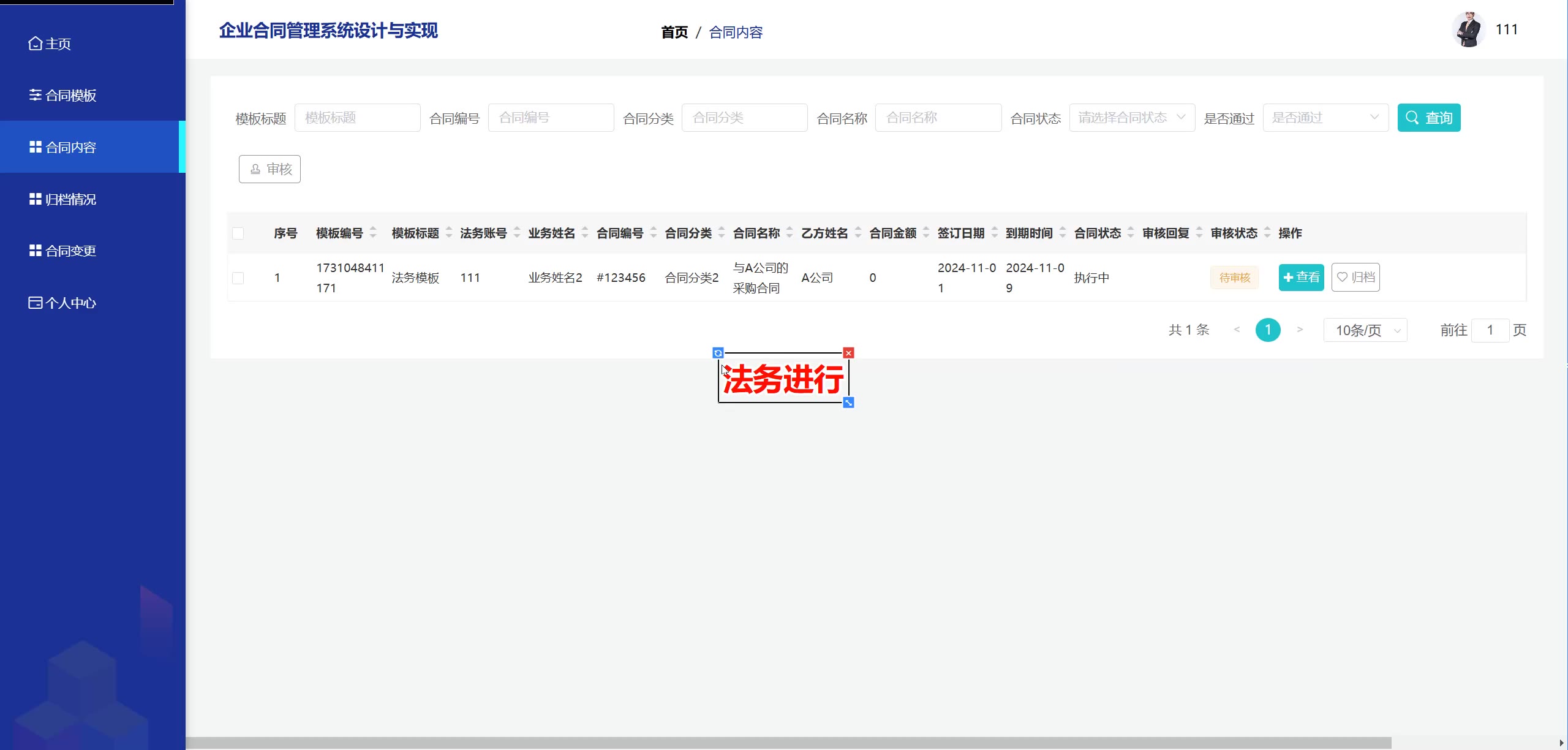The image size is (1568, 750).
Task: Open the 合同状态 dropdown
Action: [x=1131, y=118]
